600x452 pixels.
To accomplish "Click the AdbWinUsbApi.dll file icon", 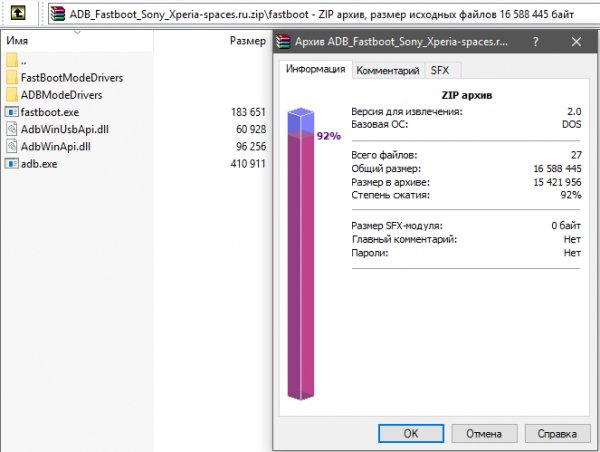I will [12, 129].
